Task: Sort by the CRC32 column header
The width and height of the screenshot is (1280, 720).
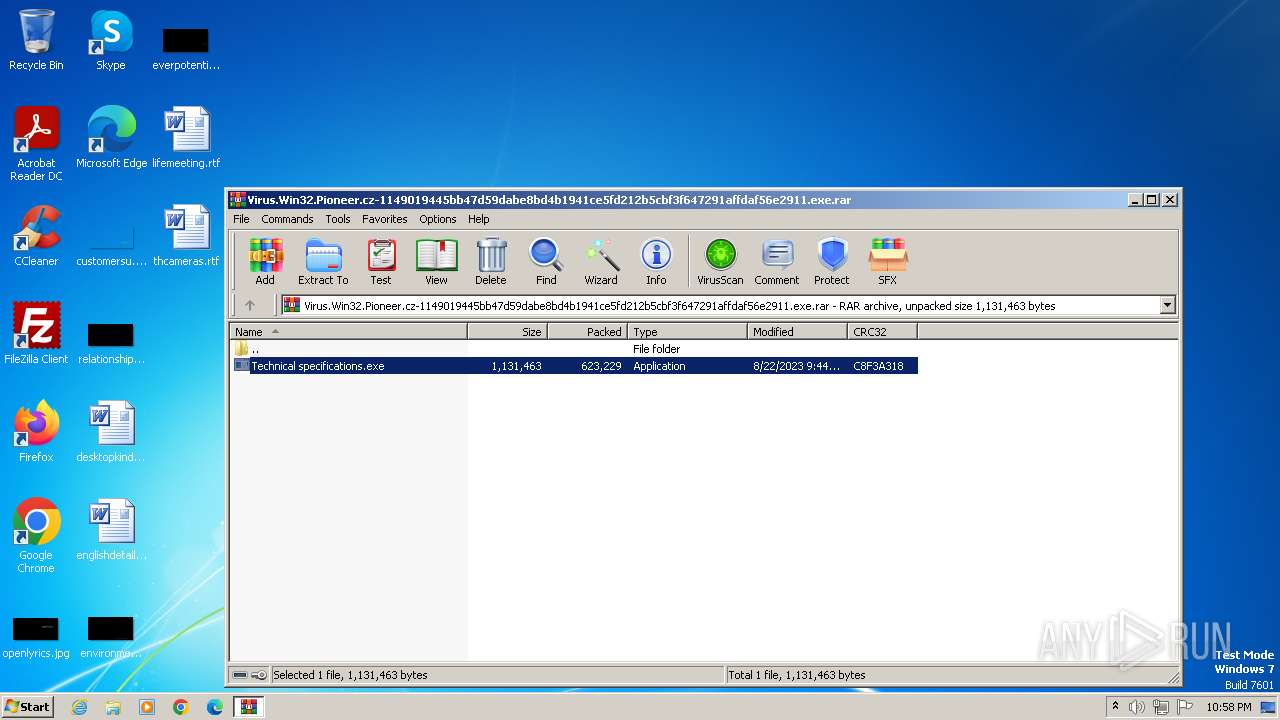Action: point(882,332)
